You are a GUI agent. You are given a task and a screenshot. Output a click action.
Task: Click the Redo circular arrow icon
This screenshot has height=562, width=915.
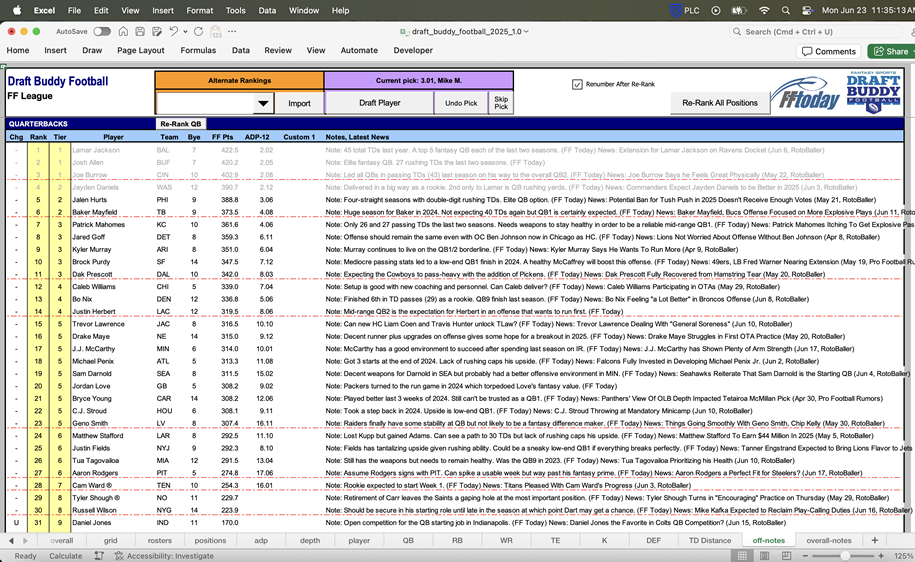click(x=198, y=32)
